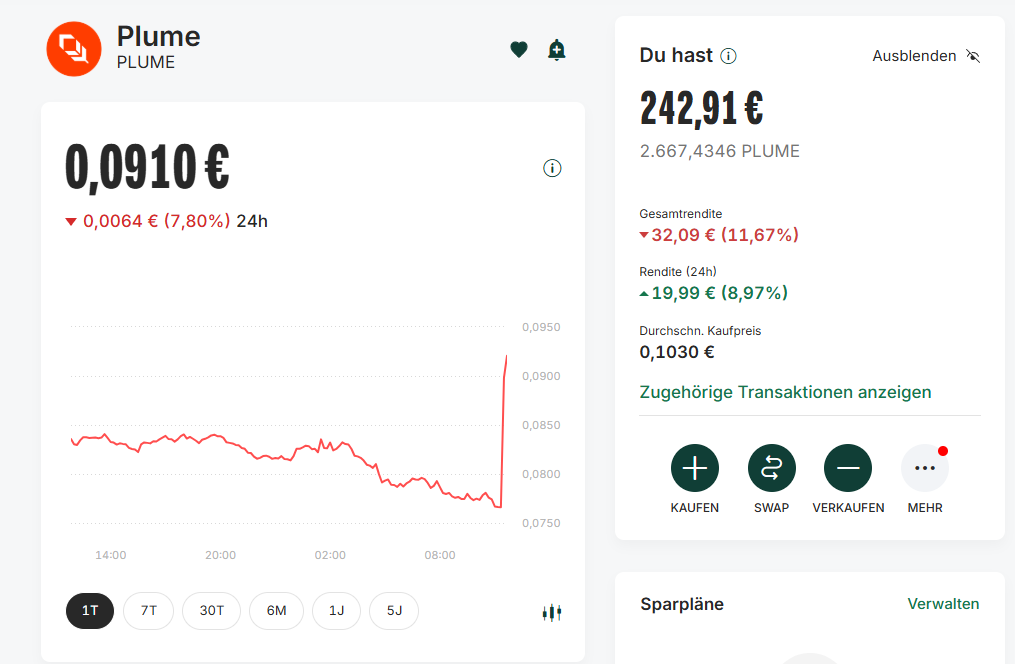Set a price alert with bell icon
Screen dimensions: 1015x664
pyautogui.click(x=557, y=49)
